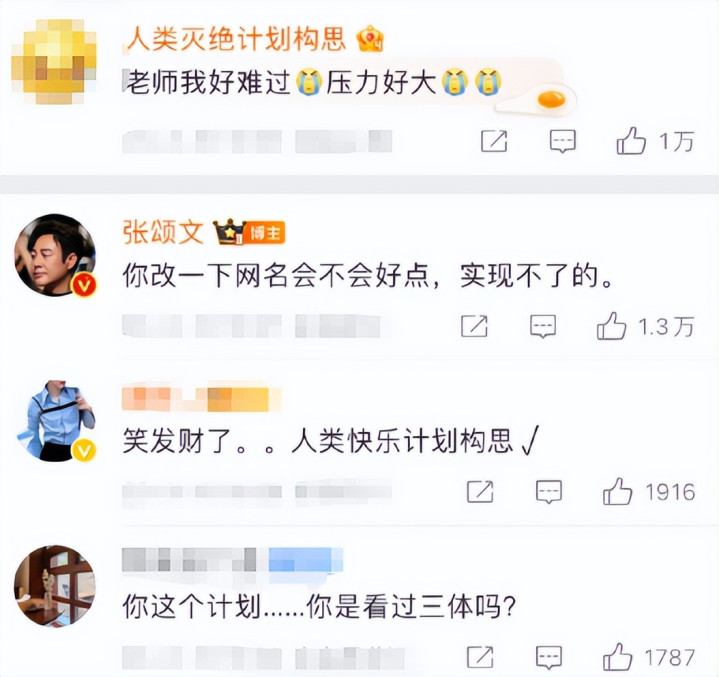Like the comment with 1万 likes
This screenshot has height=677, width=719.
(631, 140)
